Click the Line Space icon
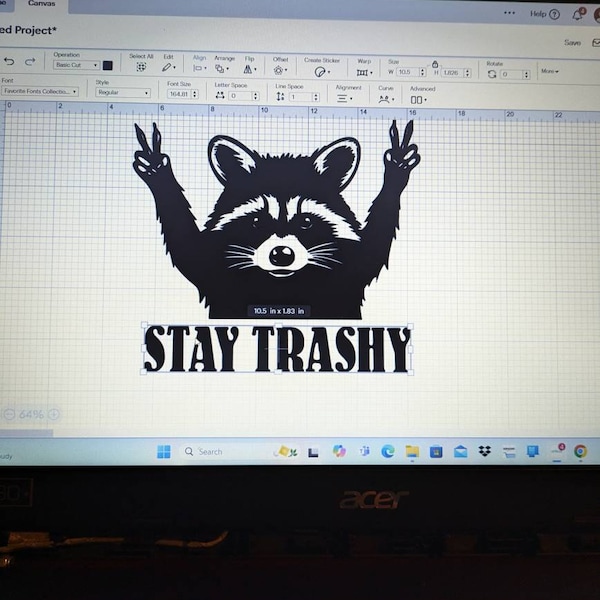 (280, 96)
